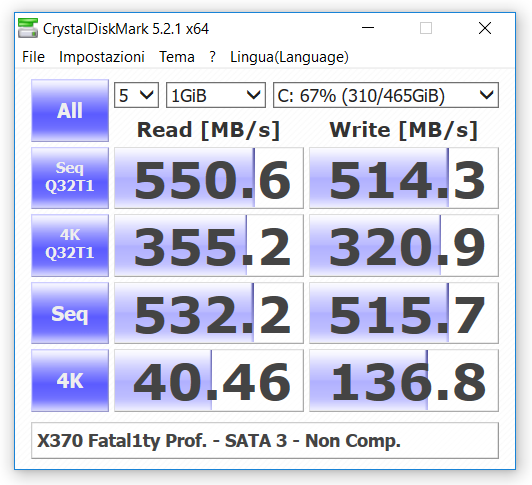Click the 4K Q32T1 read value 355.2

coord(209,245)
